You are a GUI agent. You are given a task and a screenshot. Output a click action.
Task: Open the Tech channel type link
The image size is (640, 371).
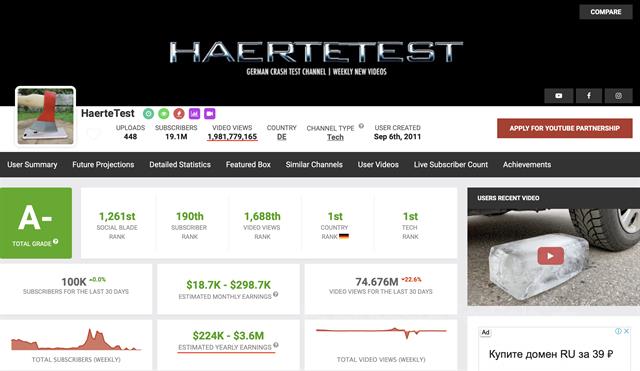point(335,137)
